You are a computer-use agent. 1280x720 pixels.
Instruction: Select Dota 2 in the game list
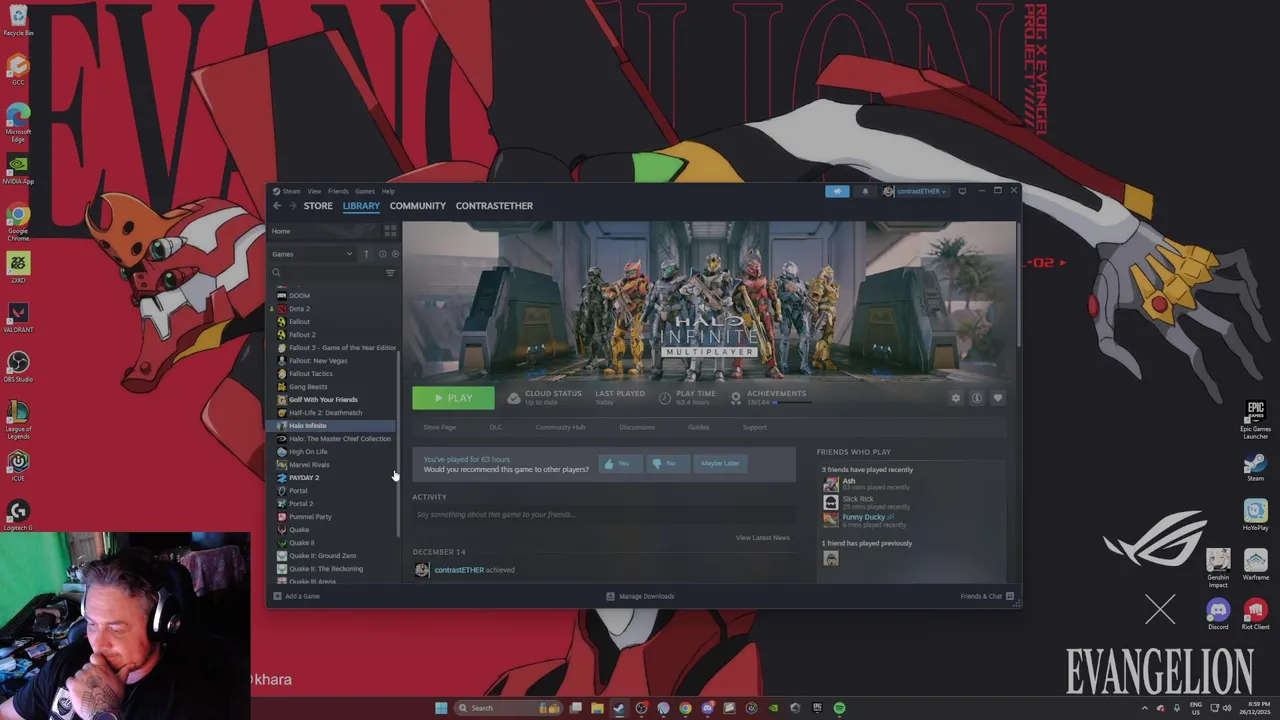299,309
